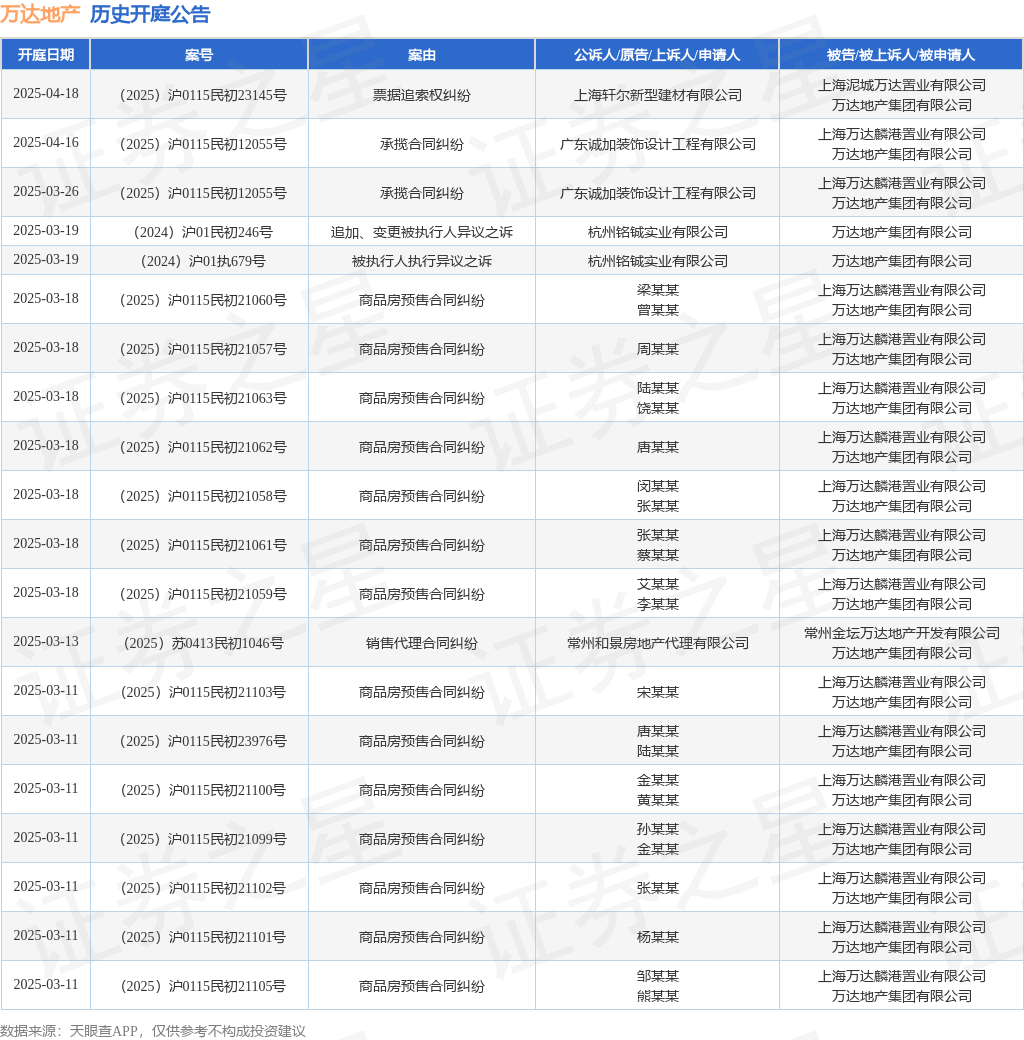Select case number 沪0115民初21101号
This screenshot has width=1024, height=1040.
click(x=203, y=938)
